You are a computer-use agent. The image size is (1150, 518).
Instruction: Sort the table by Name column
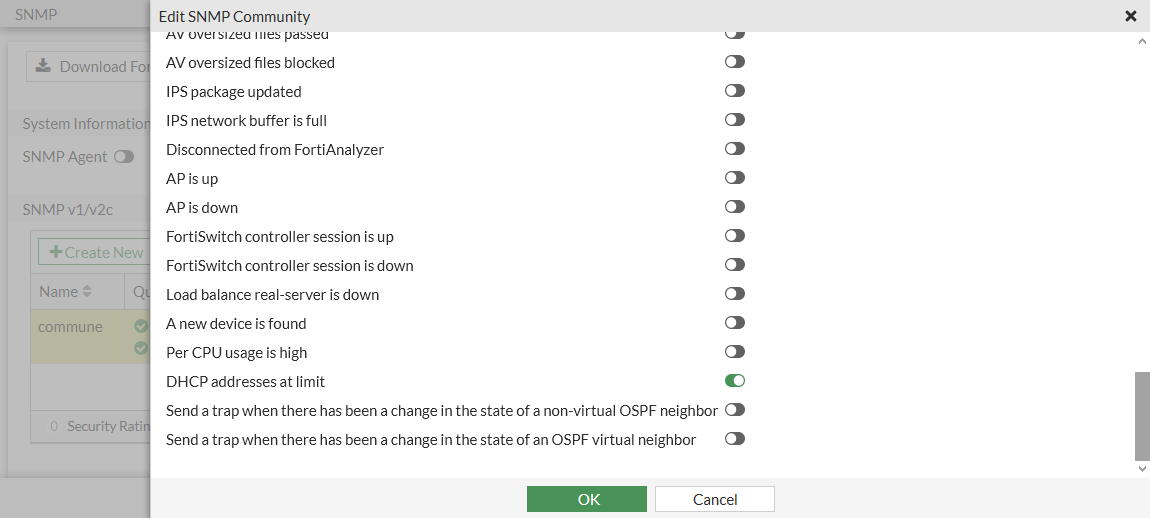(87, 292)
